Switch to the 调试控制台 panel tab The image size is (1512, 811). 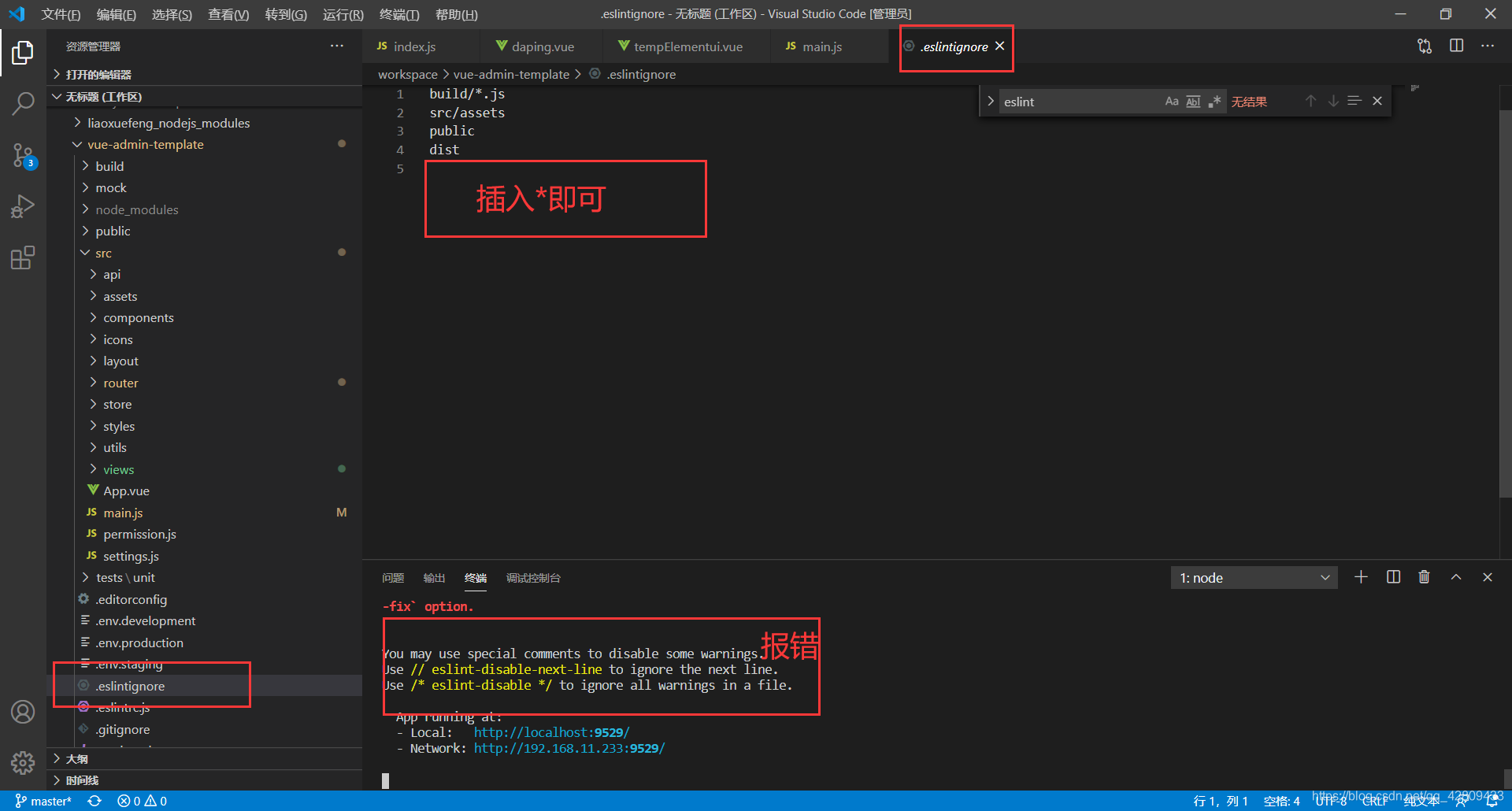(x=532, y=577)
